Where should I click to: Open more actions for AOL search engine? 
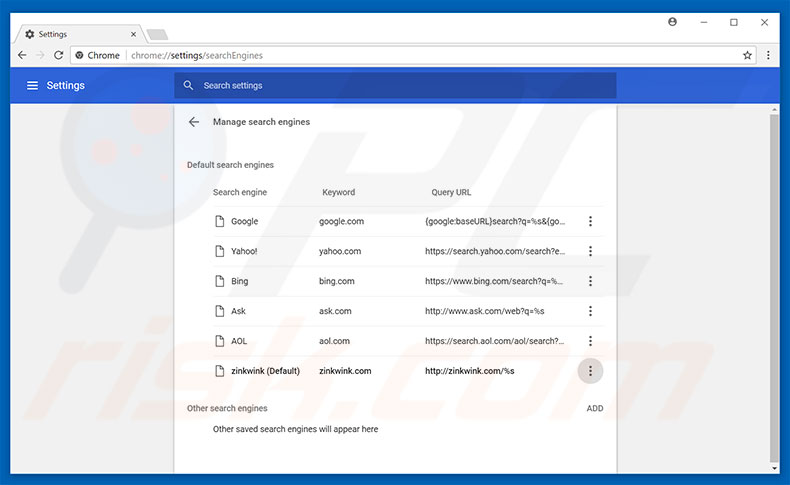590,341
